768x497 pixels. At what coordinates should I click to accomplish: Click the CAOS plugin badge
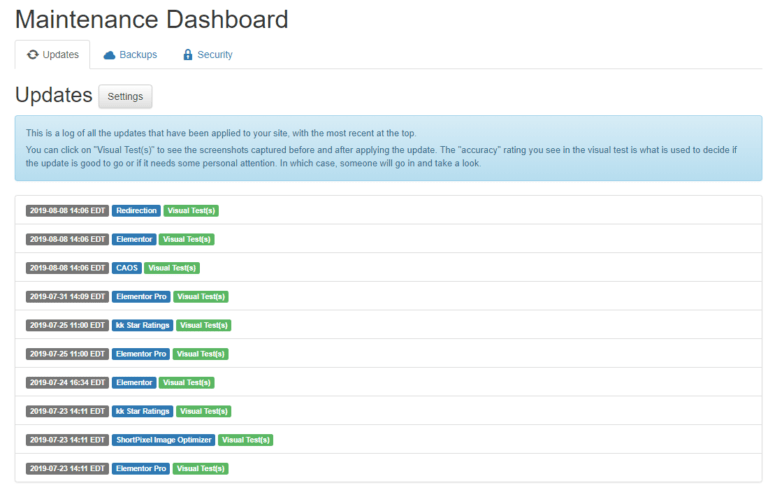[x=127, y=268]
